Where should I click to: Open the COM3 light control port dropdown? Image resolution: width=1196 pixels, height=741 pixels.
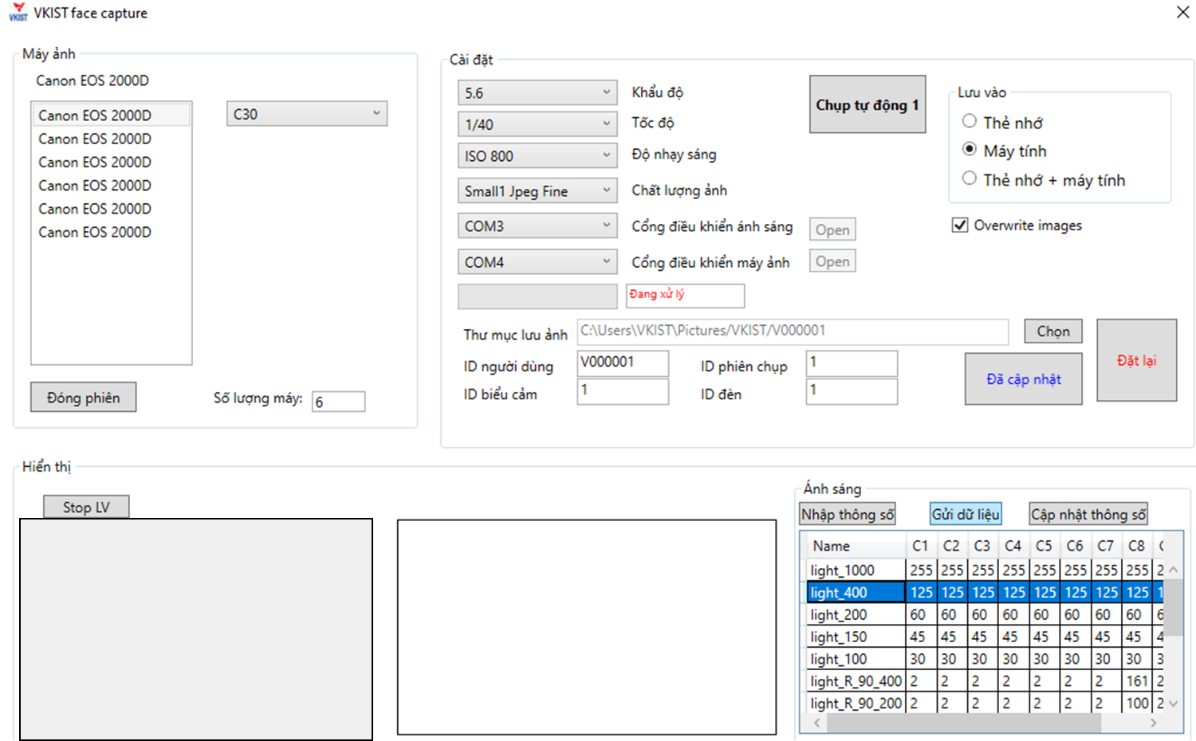click(x=537, y=226)
